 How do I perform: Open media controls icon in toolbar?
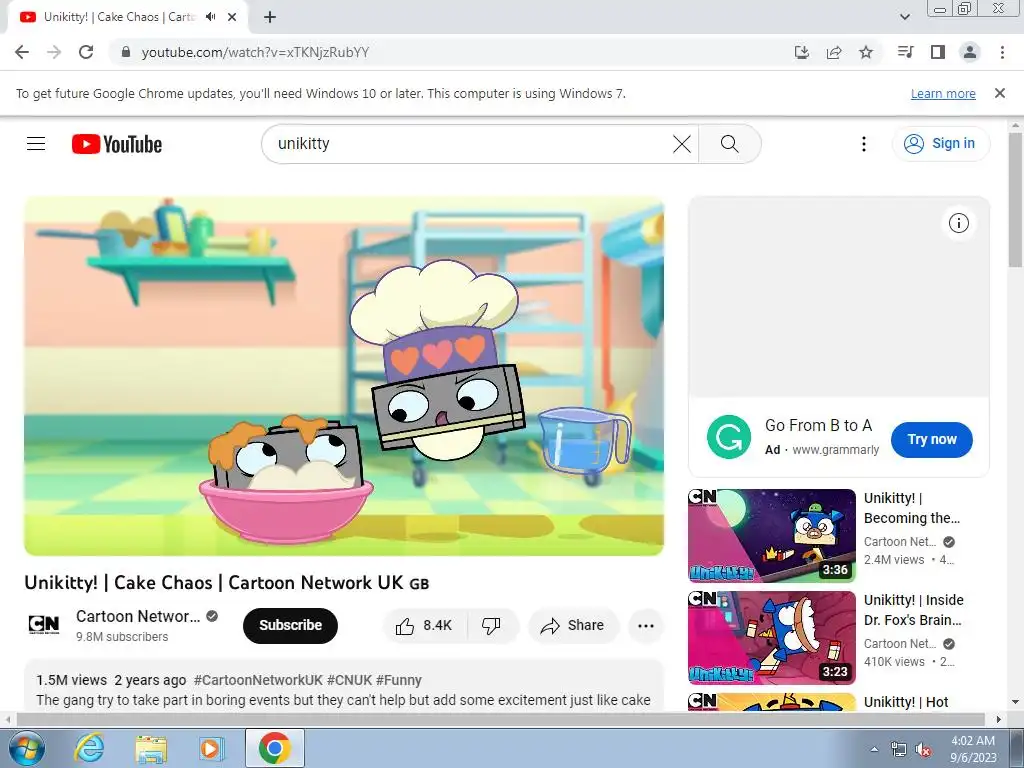click(905, 52)
